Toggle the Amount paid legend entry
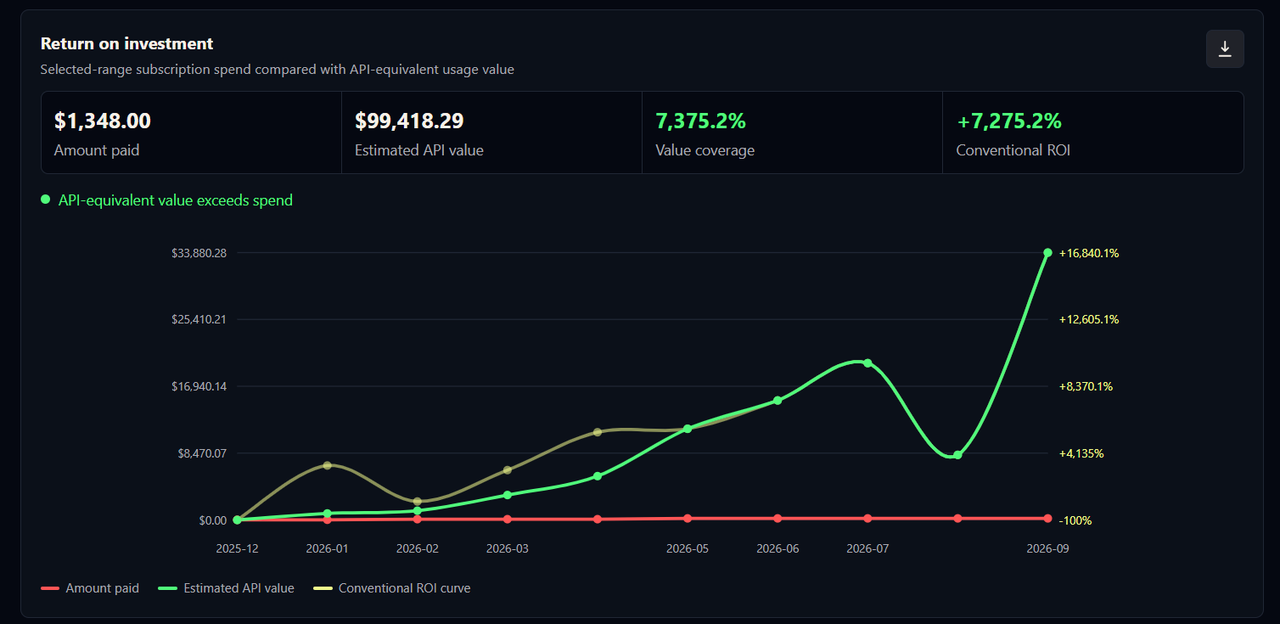 point(90,588)
